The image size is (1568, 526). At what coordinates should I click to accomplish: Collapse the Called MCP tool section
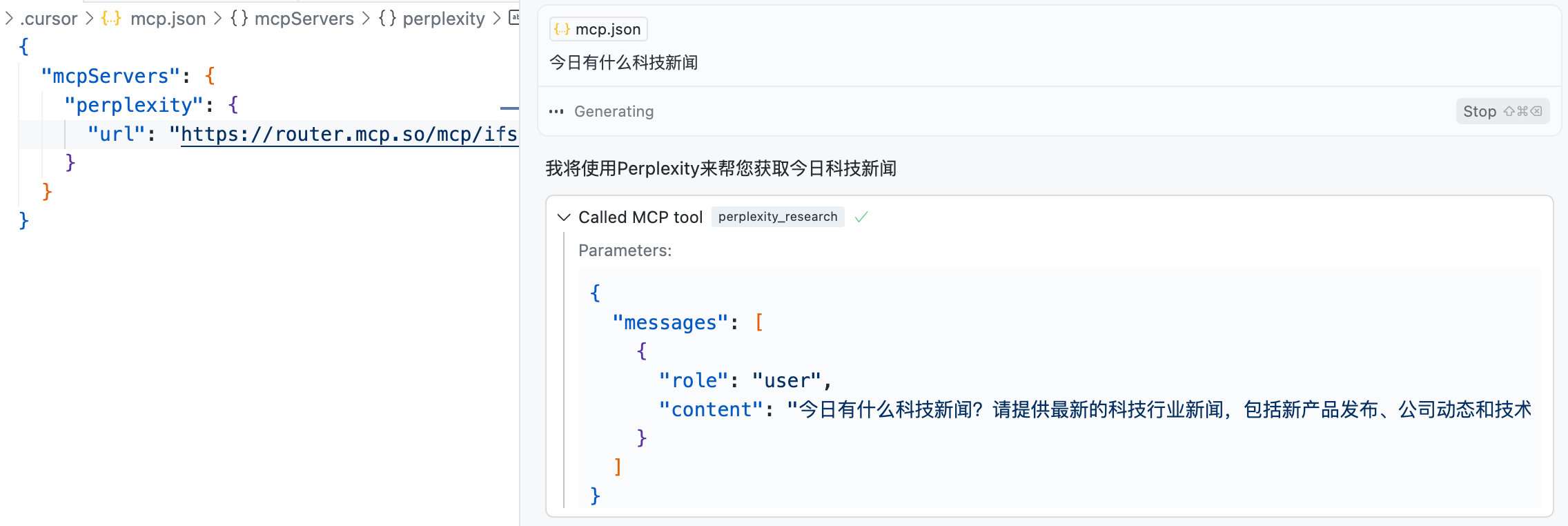[564, 217]
